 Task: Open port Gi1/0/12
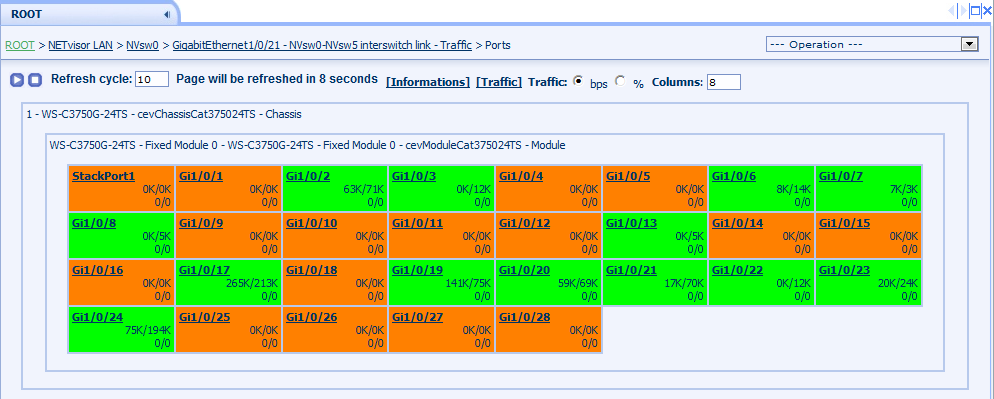524,223
